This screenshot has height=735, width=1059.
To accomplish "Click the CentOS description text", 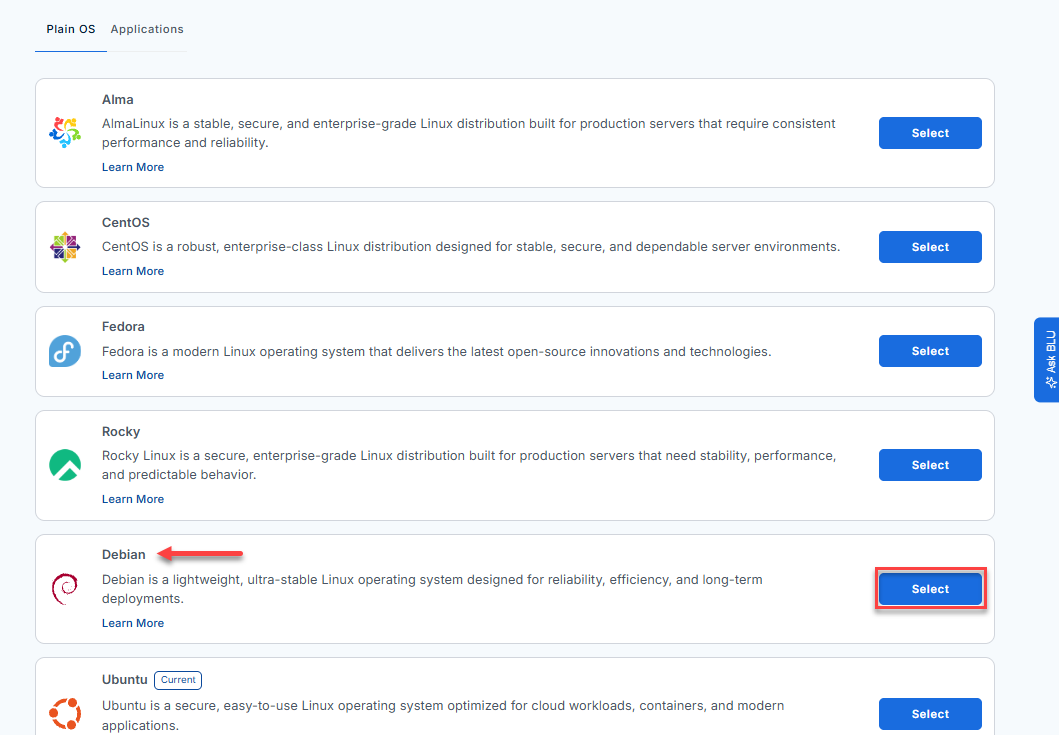I will tap(471, 247).
